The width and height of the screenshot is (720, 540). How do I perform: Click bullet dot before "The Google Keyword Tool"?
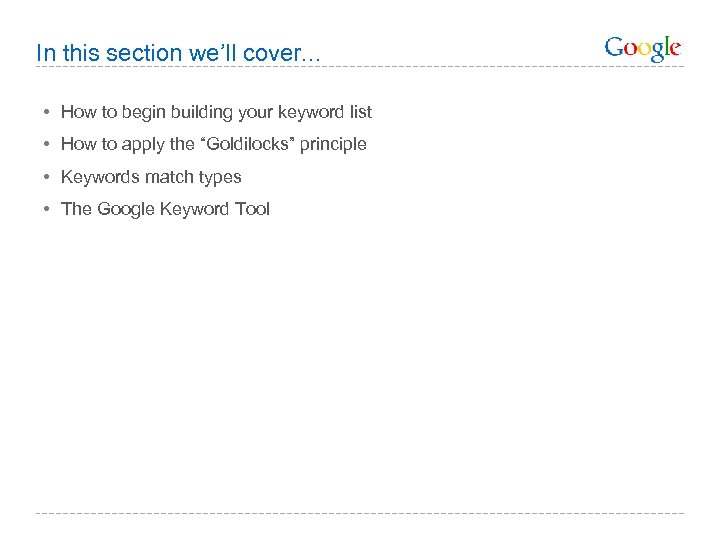[x=47, y=209]
